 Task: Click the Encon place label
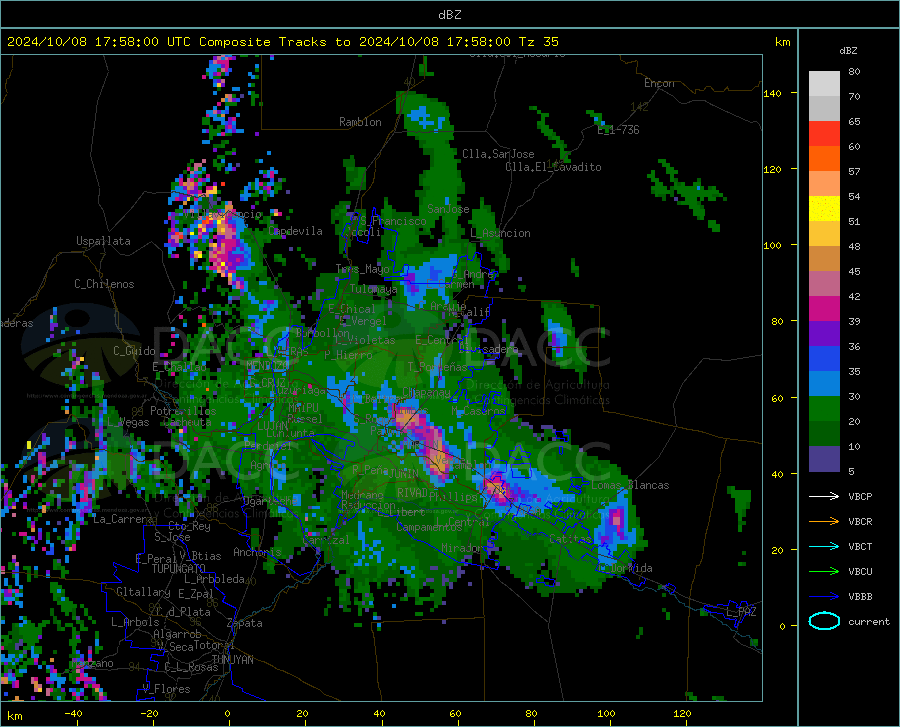(659, 83)
